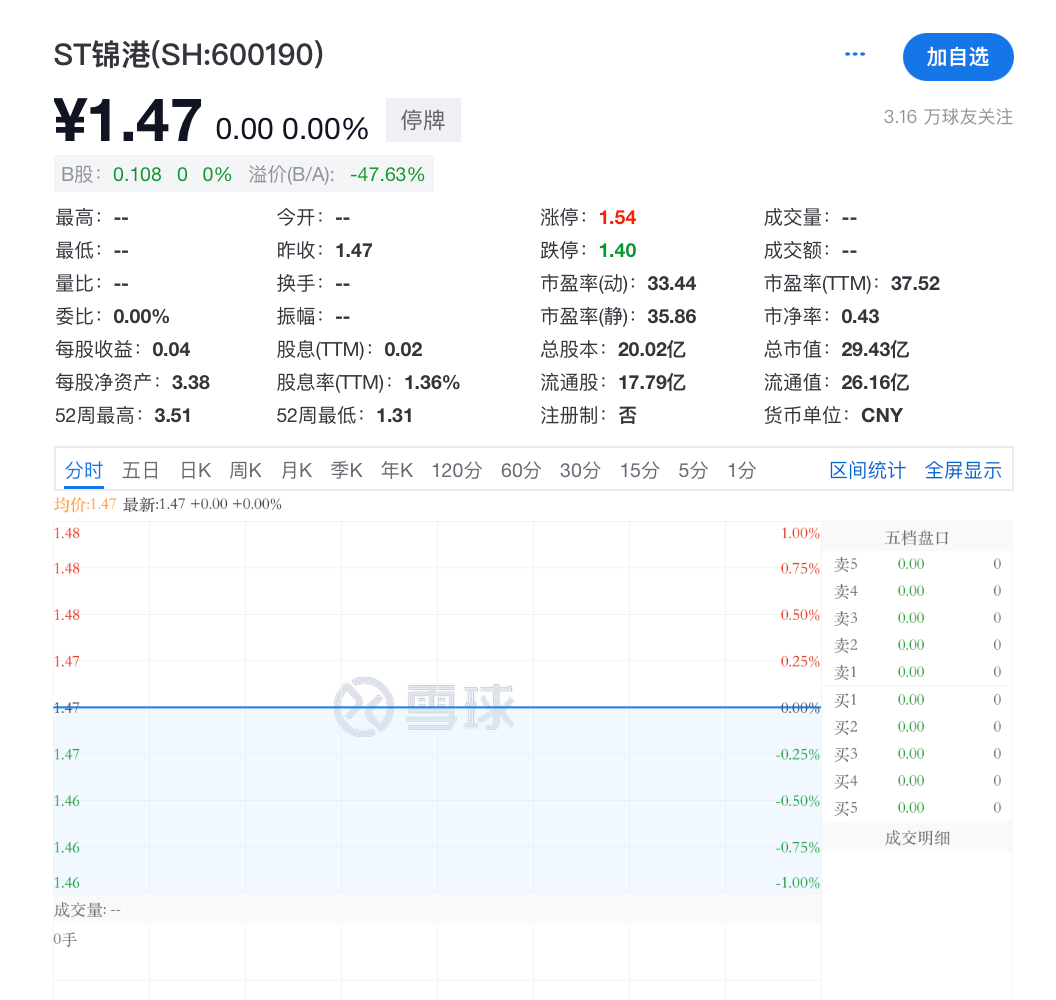The width and height of the screenshot is (1056, 1000).
Task: Select the 分时 intraday chart tab
Action: [x=84, y=470]
